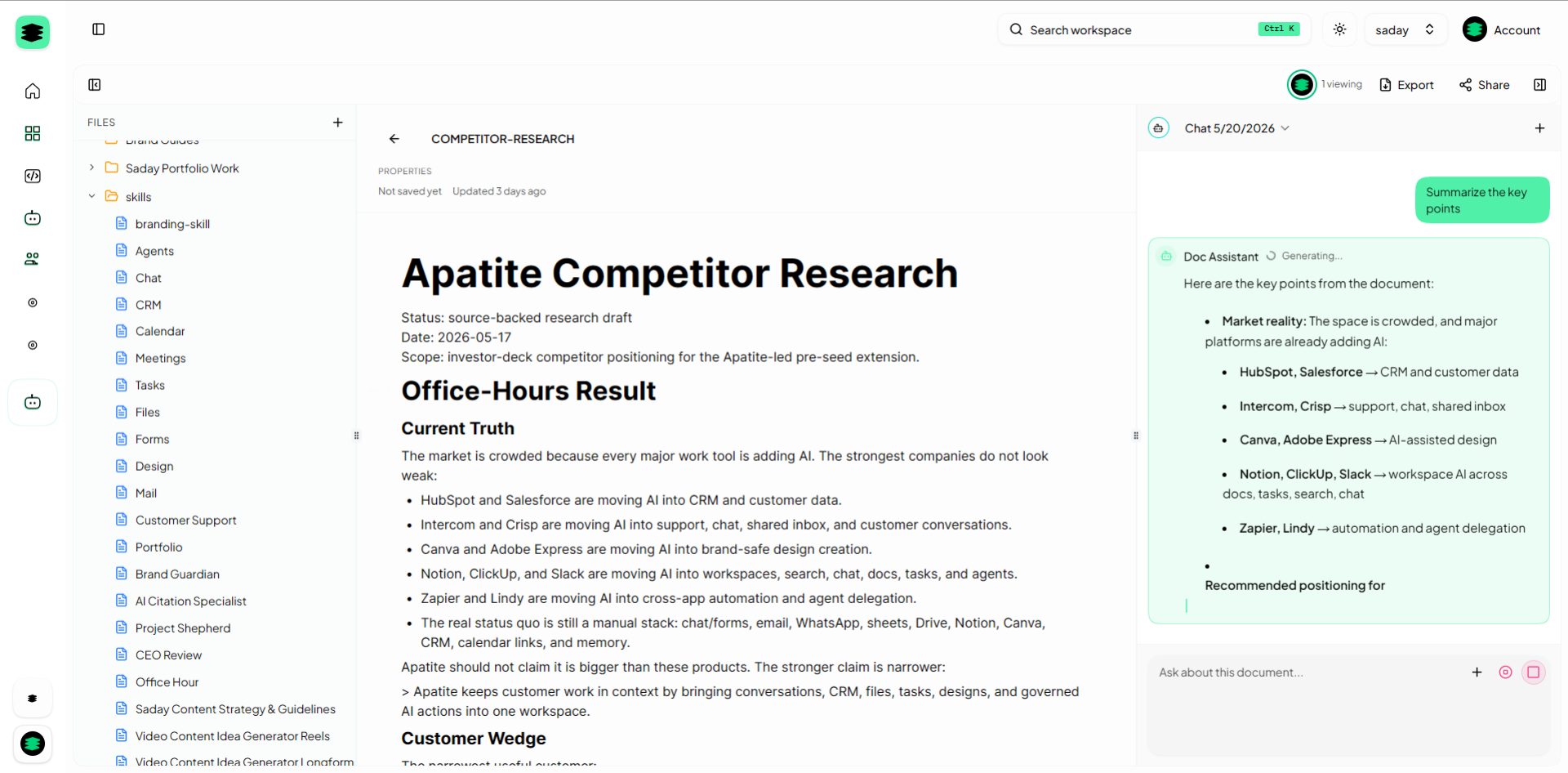
Task: Toggle light/dark theme sun icon
Action: (x=1340, y=29)
